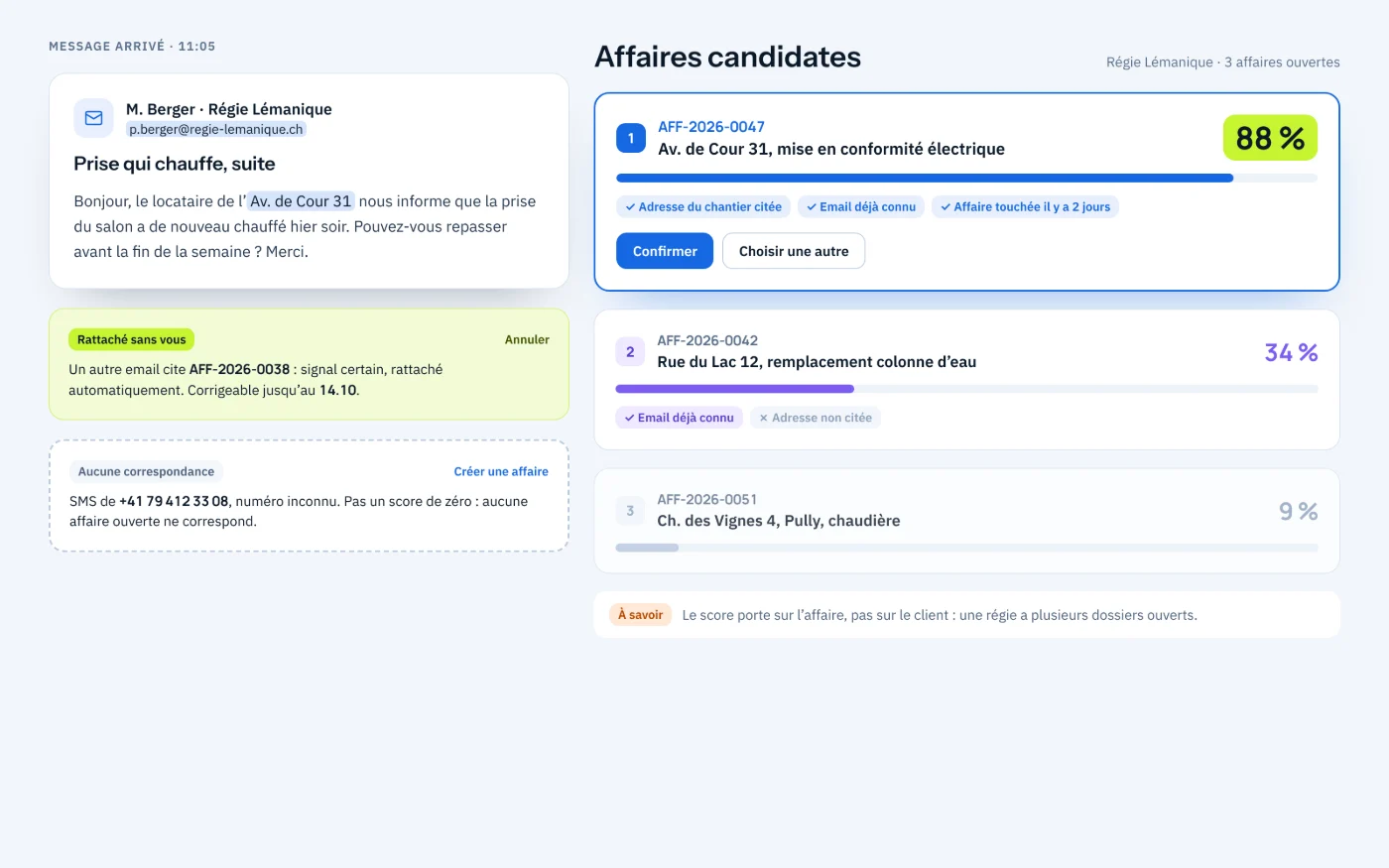Click the Adresse du chantier citée chip
The width and height of the screenshot is (1389, 868).
[703, 206]
